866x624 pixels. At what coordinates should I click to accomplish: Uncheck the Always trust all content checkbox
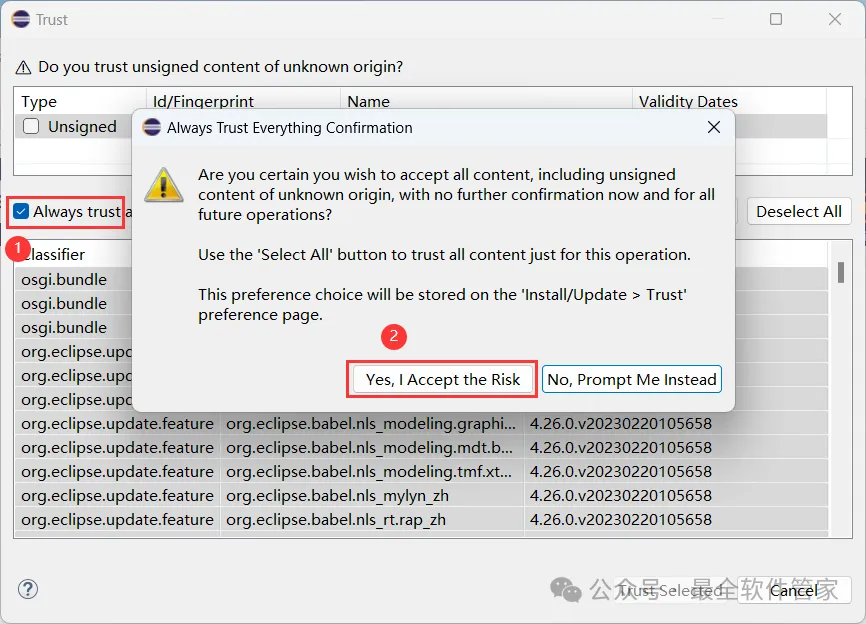21,212
